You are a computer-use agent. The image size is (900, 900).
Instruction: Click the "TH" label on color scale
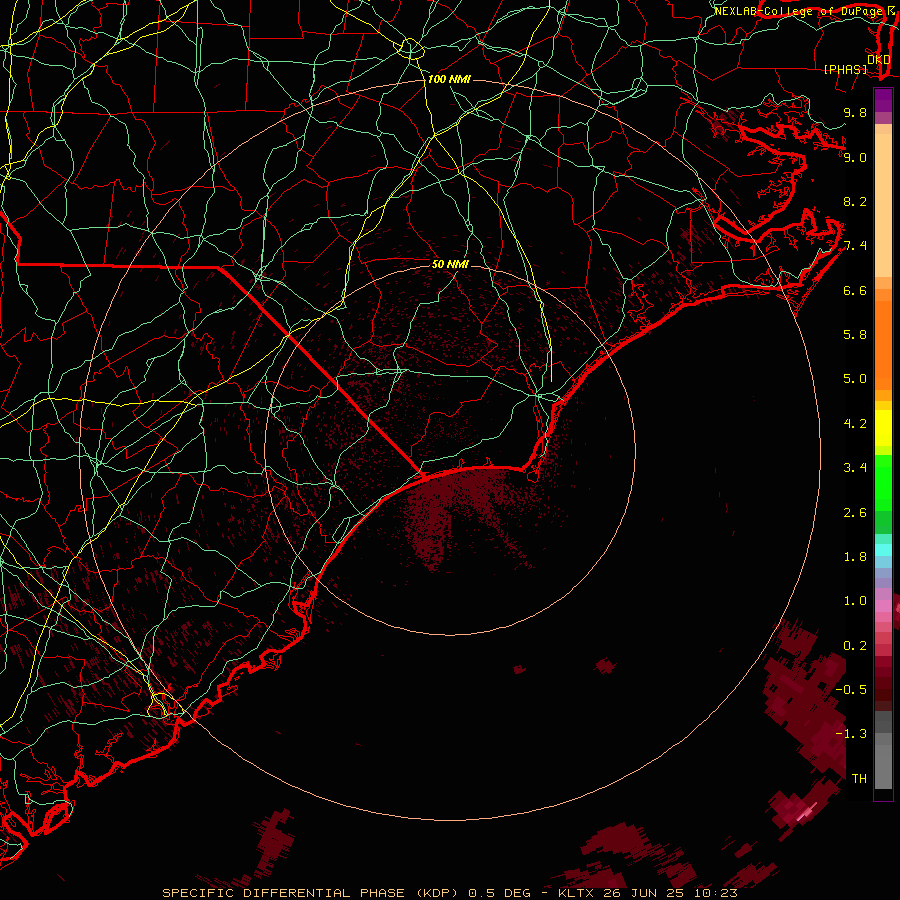pyautogui.click(x=859, y=779)
